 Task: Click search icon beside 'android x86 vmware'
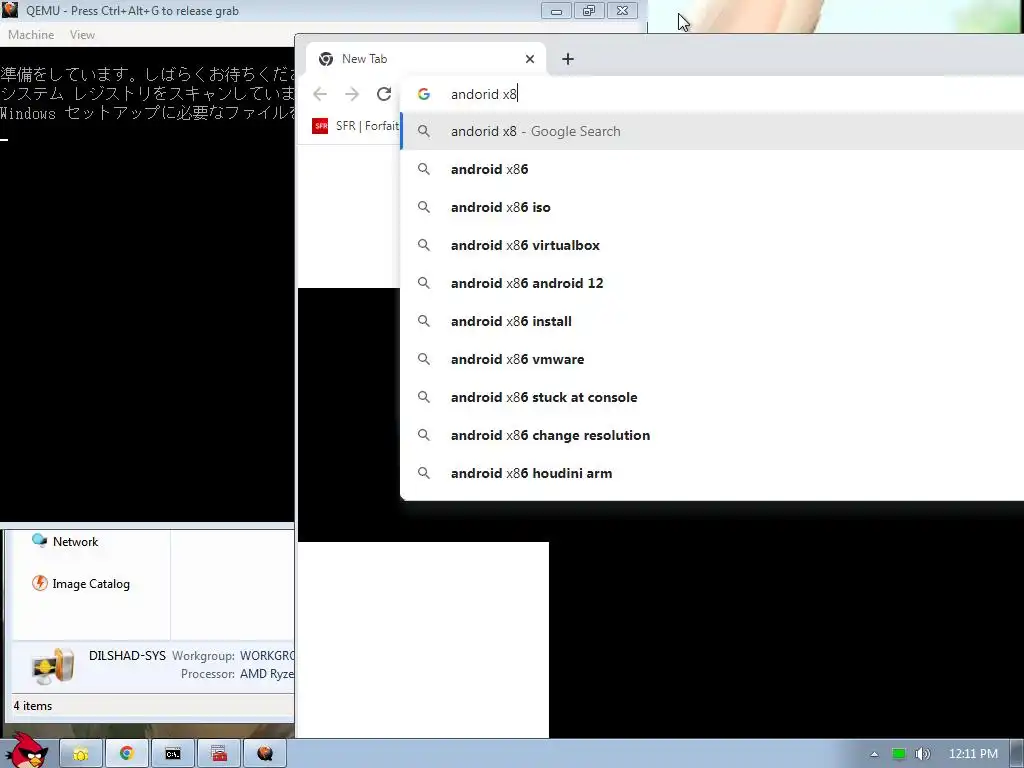pos(424,359)
